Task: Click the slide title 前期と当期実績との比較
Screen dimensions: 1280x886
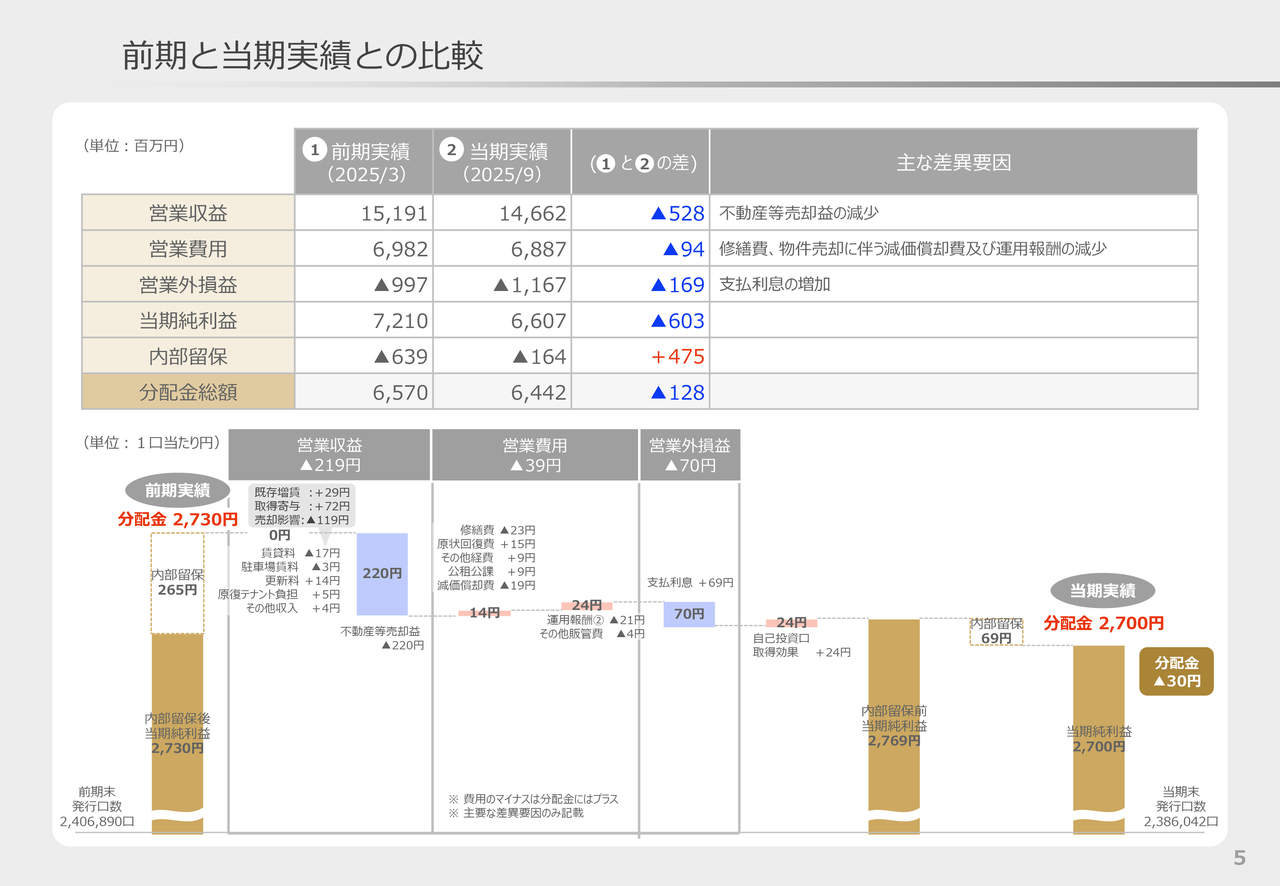Action: click(303, 56)
